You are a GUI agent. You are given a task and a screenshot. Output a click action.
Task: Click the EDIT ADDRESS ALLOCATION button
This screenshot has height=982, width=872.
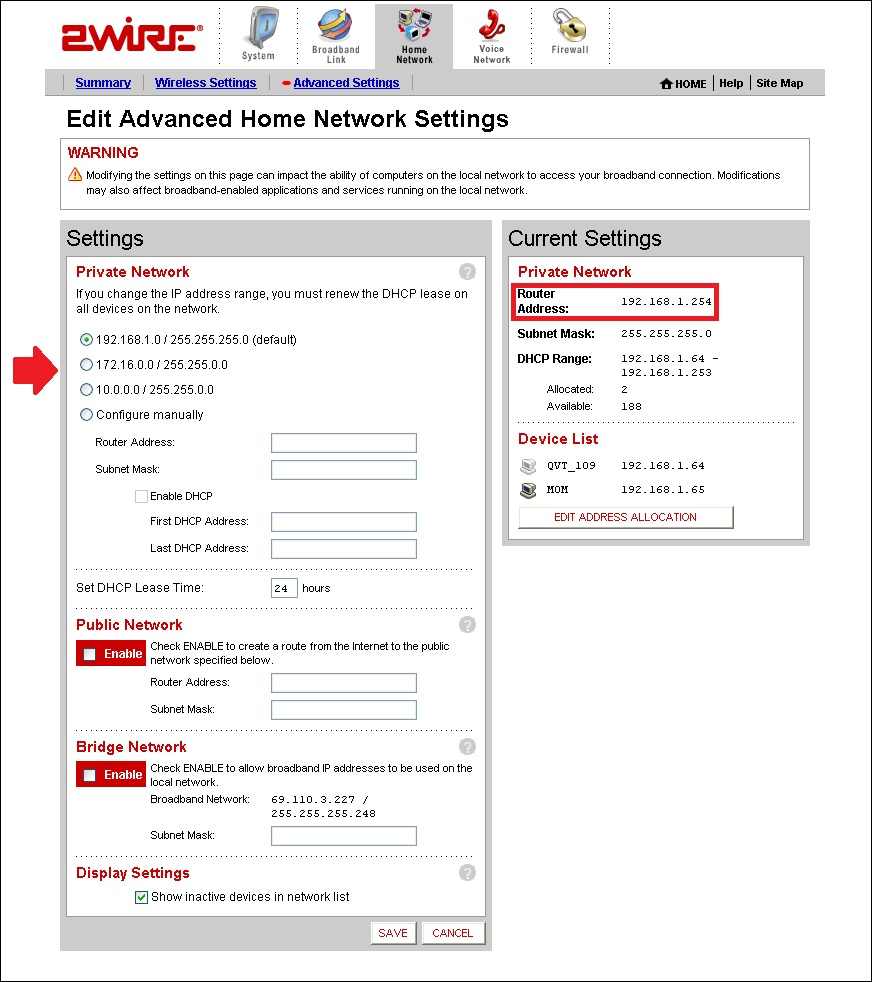pyautogui.click(x=625, y=517)
